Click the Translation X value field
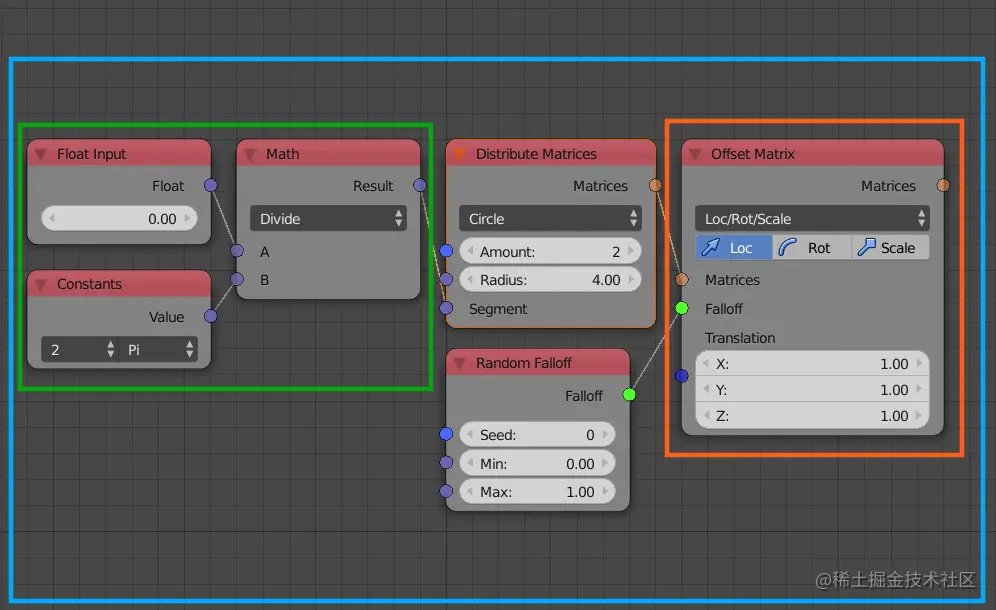The width and height of the screenshot is (996, 610). click(812, 364)
